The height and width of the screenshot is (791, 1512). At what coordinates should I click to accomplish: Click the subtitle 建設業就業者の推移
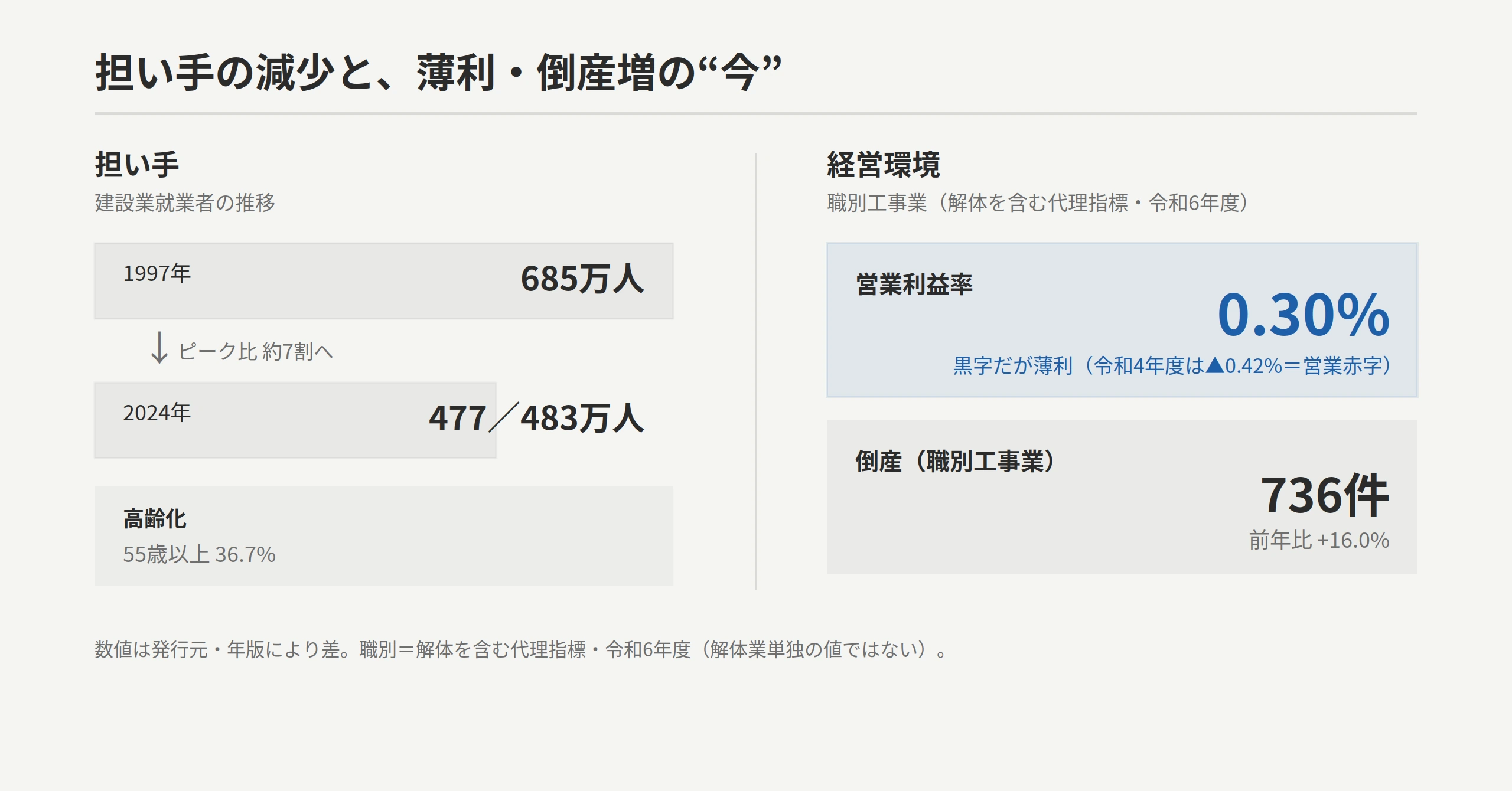(x=185, y=202)
